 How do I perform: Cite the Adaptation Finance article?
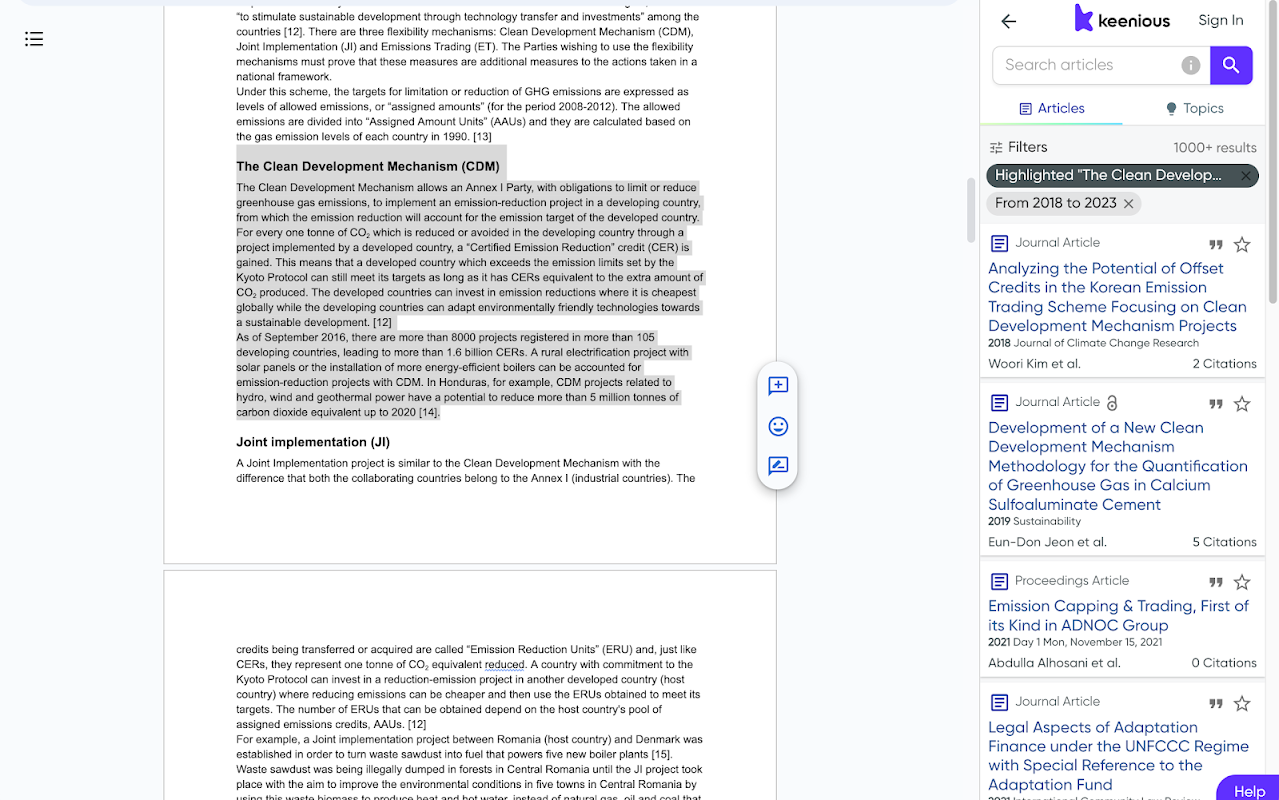click(1215, 704)
